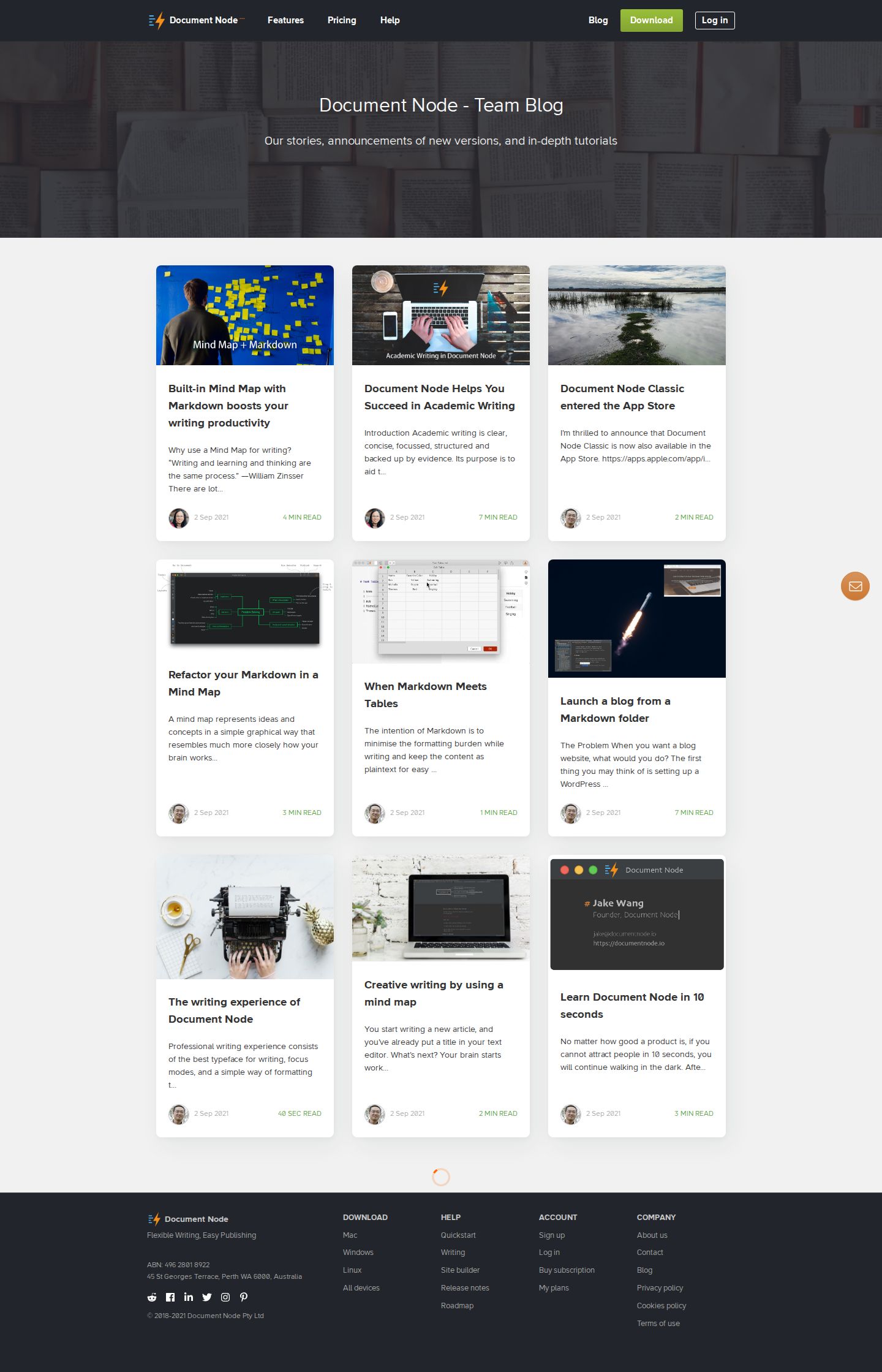Open the Facebook icon in the footer
Viewport: 882px width, 1372px height.
click(x=170, y=1297)
